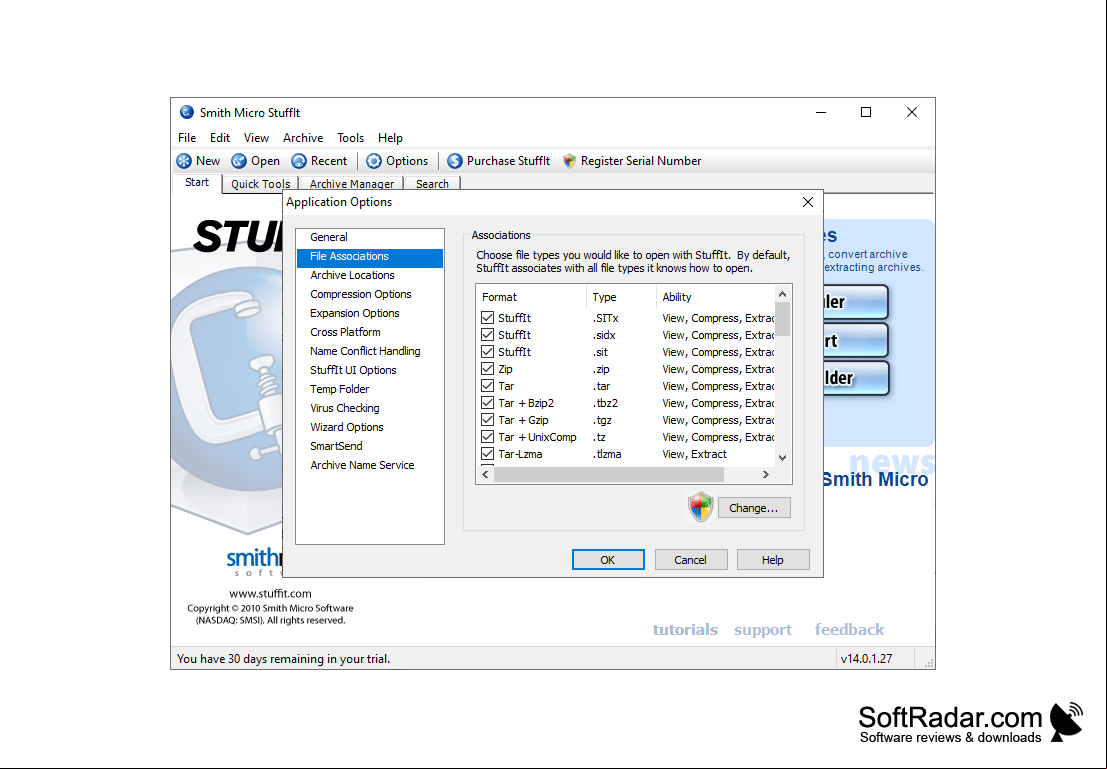Click the vertical scrollbar thumb
The image size is (1107, 769).
[782, 319]
